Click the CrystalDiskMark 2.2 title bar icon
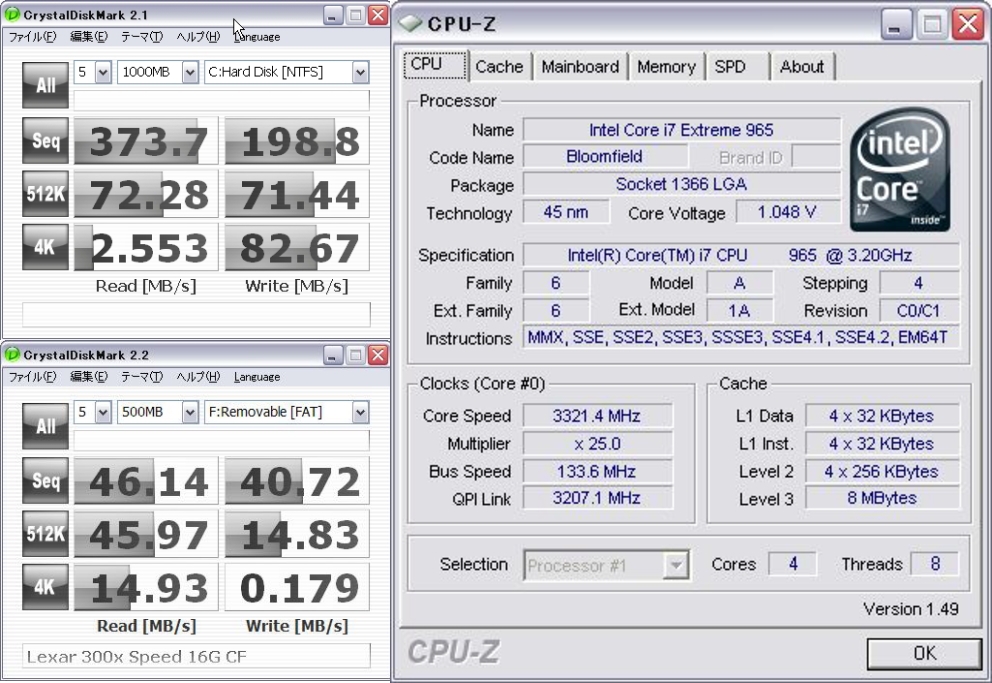This screenshot has width=992, height=683. tap(11, 354)
